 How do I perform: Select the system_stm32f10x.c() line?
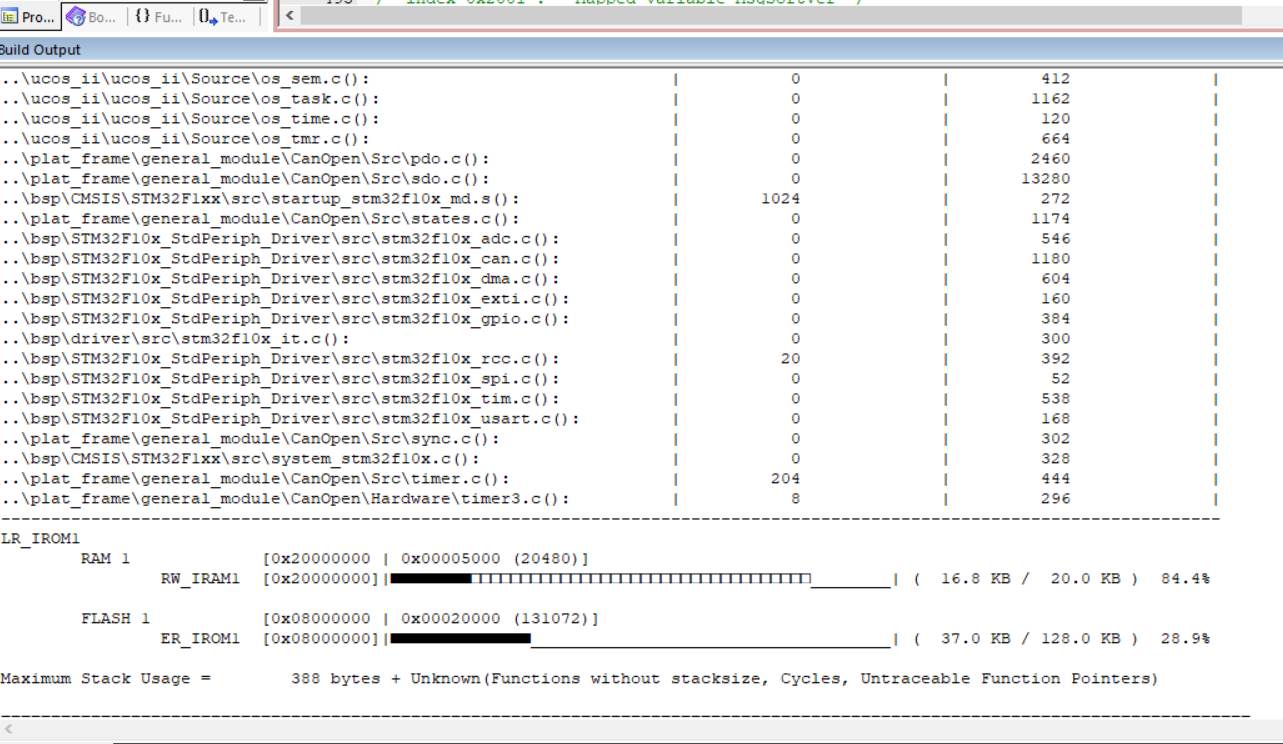point(608,458)
